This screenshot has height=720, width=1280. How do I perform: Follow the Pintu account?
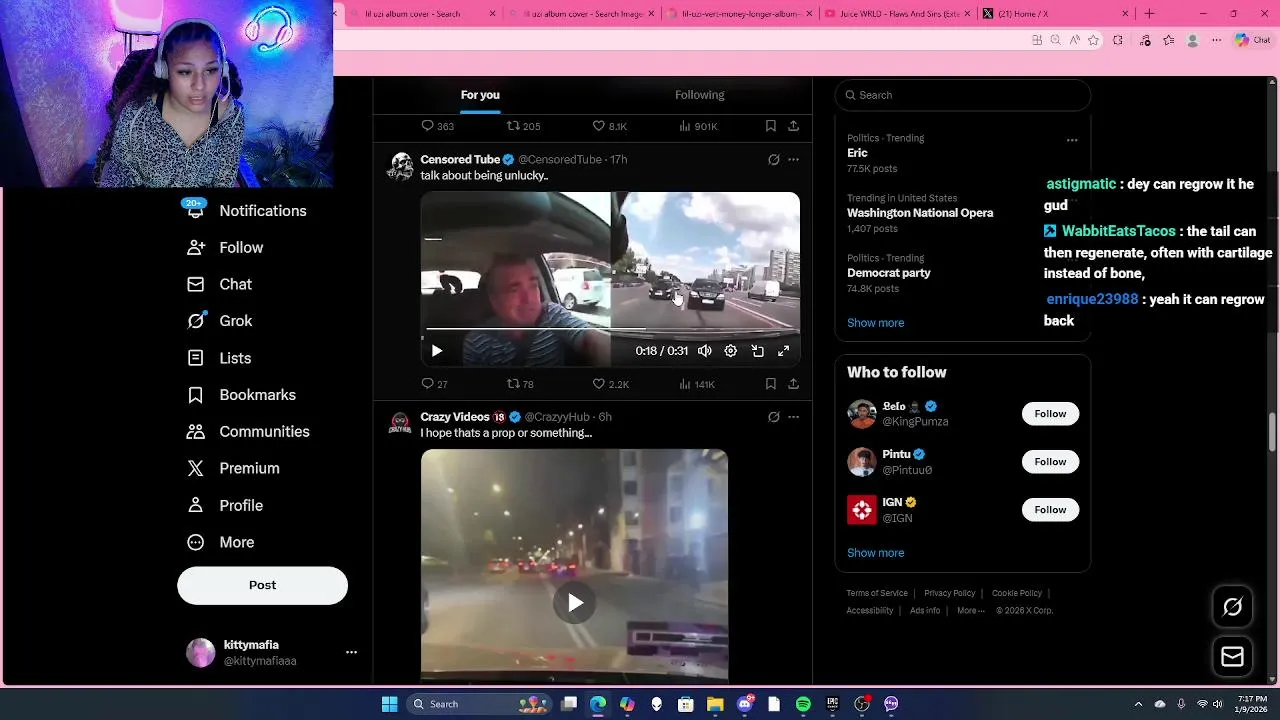pos(1050,462)
